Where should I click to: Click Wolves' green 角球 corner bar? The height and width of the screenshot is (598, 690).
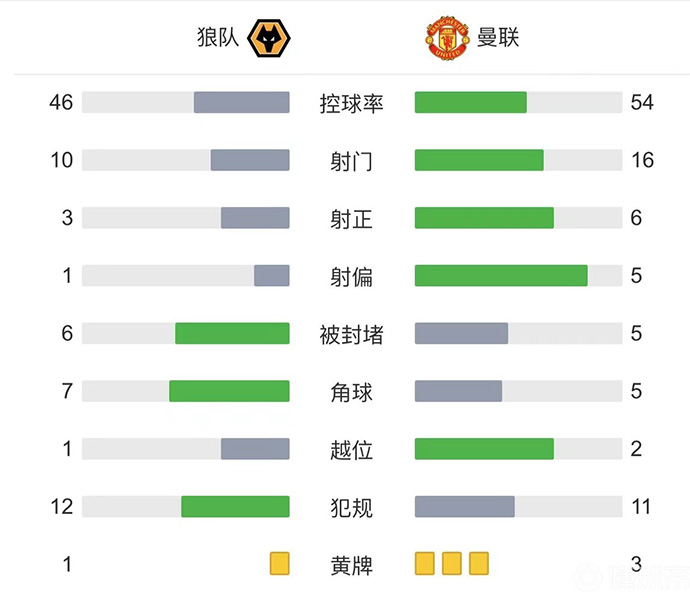click(229, 391)
